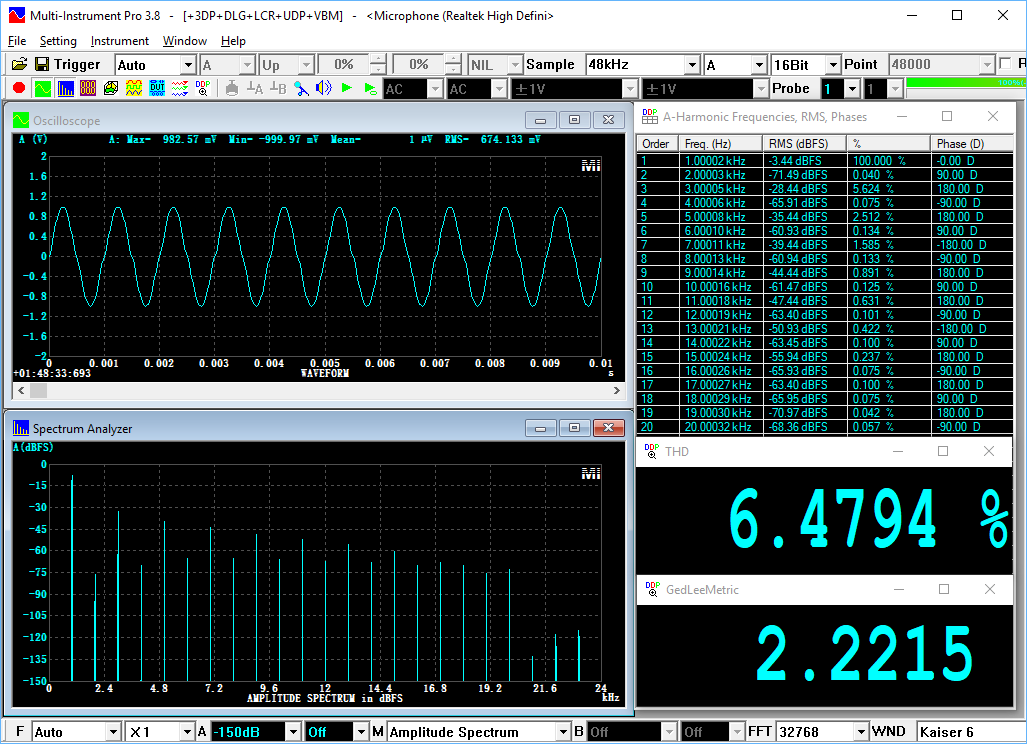
Task: Open the frequency axis Auto dropdown
Action: 113,732
